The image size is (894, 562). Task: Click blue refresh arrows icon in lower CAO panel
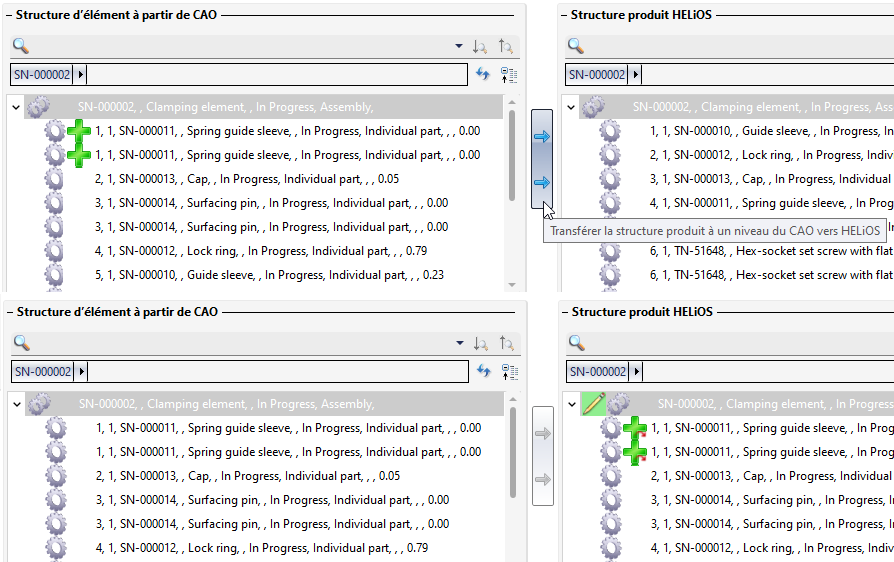point(484,371)
